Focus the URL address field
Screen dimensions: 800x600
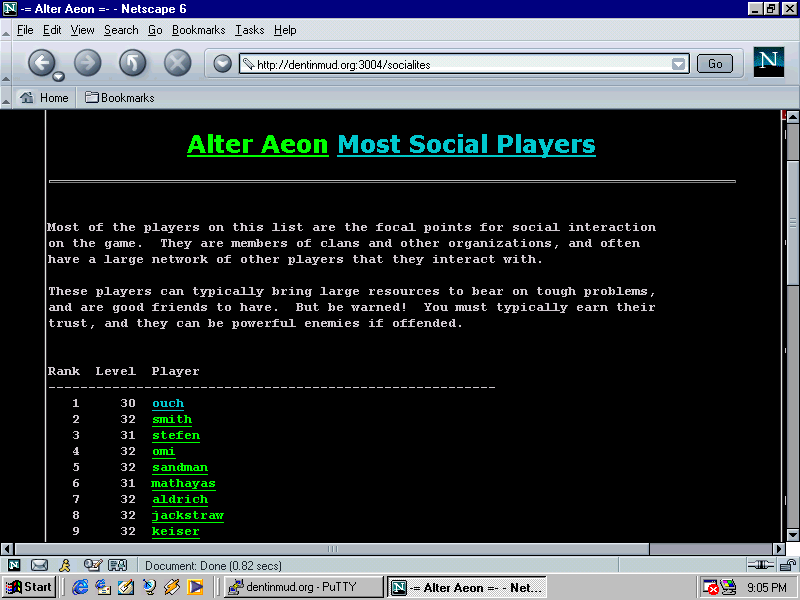tap(463, 64)
